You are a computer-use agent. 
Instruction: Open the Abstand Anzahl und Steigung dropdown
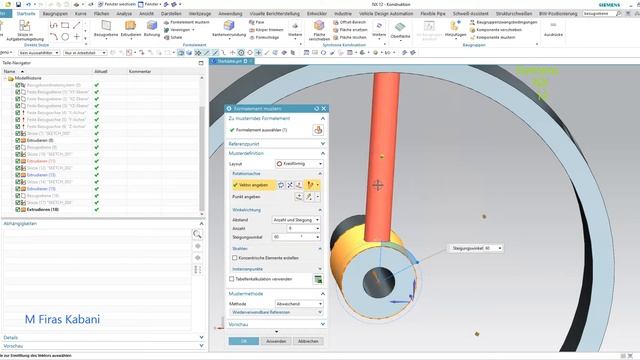pos(296,220)
